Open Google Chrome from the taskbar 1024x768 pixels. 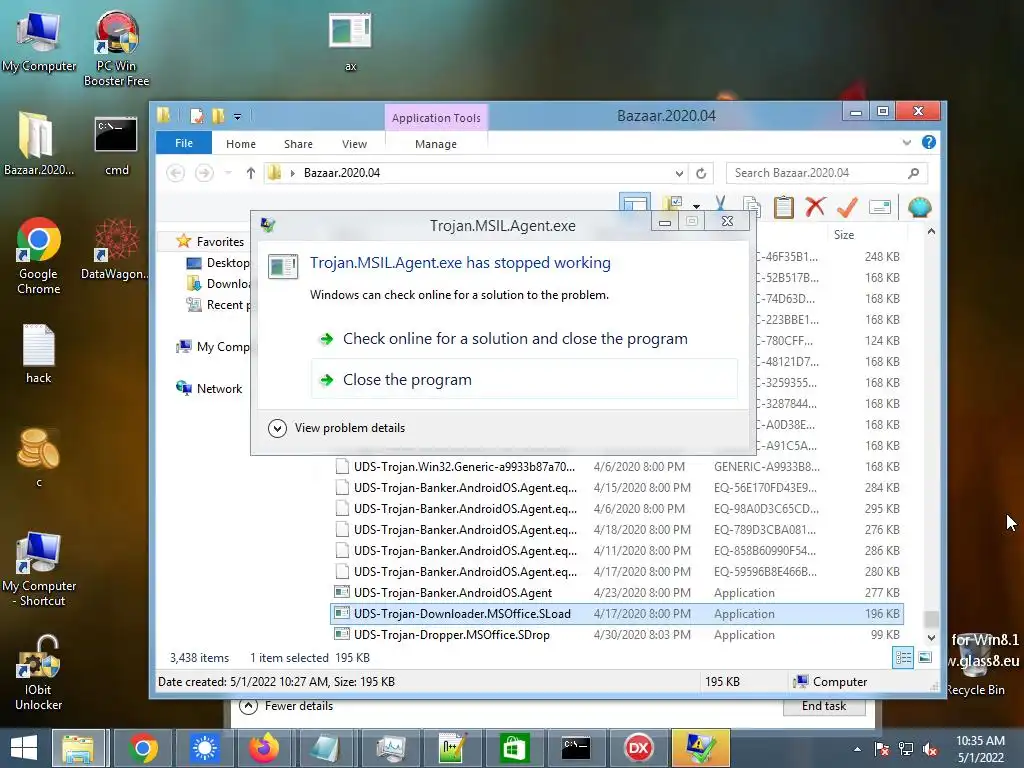click(143, 748)
